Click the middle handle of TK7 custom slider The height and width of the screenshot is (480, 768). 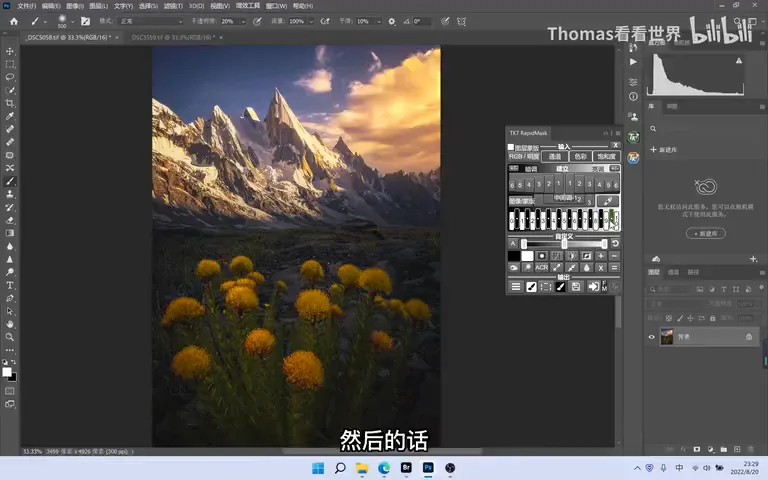point(564,243)
